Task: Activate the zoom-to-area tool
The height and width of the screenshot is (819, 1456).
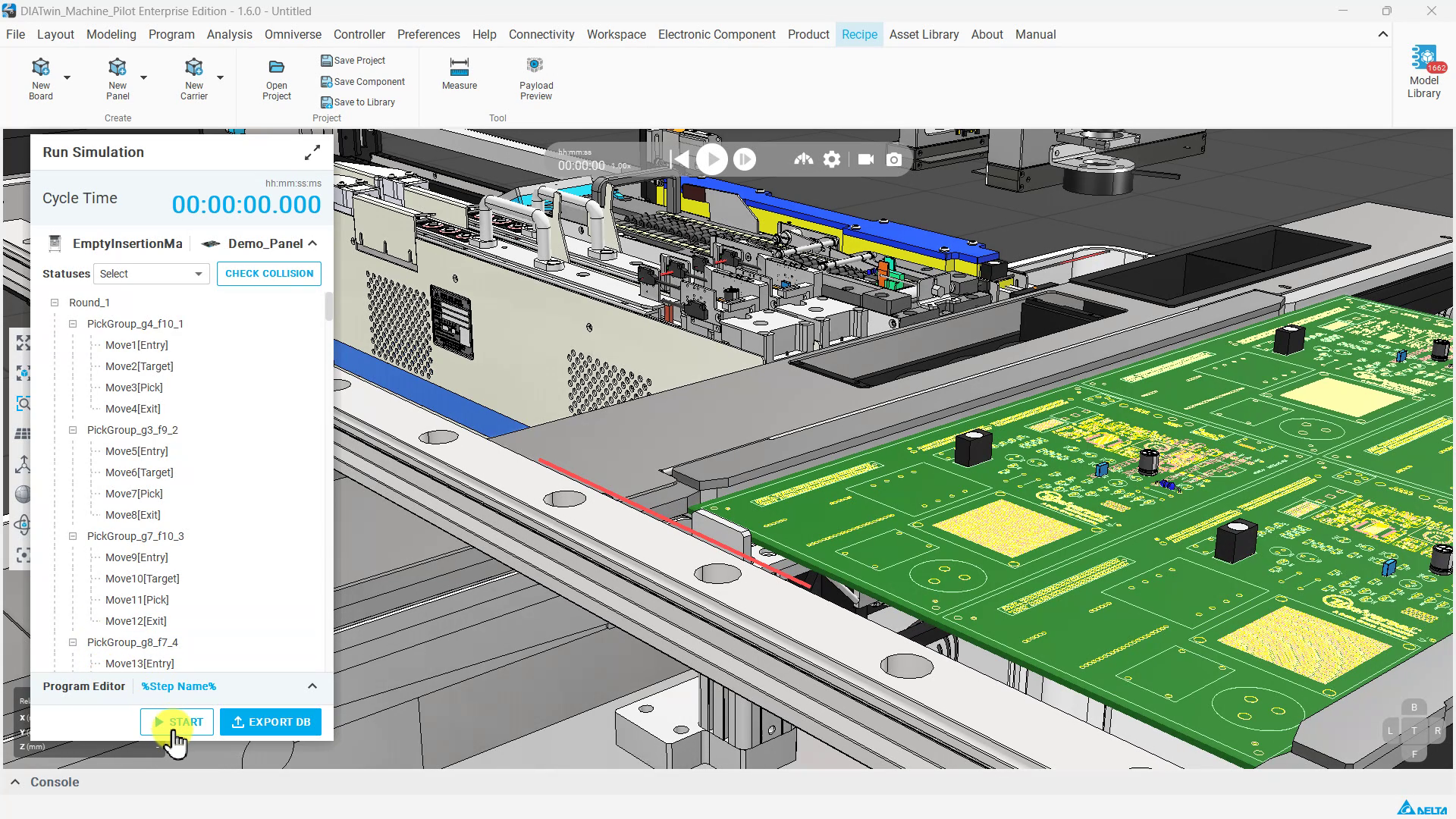Action: click(x=23, y=403)
